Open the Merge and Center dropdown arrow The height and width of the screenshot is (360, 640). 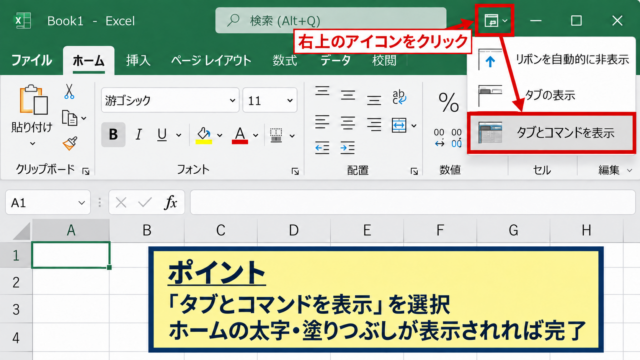tap(414, 125)
